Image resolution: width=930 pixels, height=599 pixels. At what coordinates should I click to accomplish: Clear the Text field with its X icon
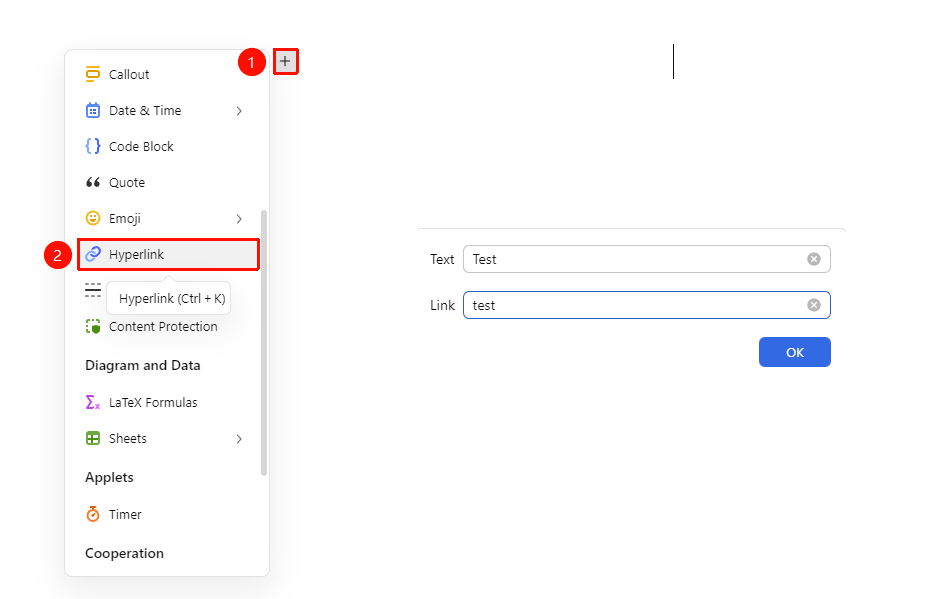click(814, 259)
